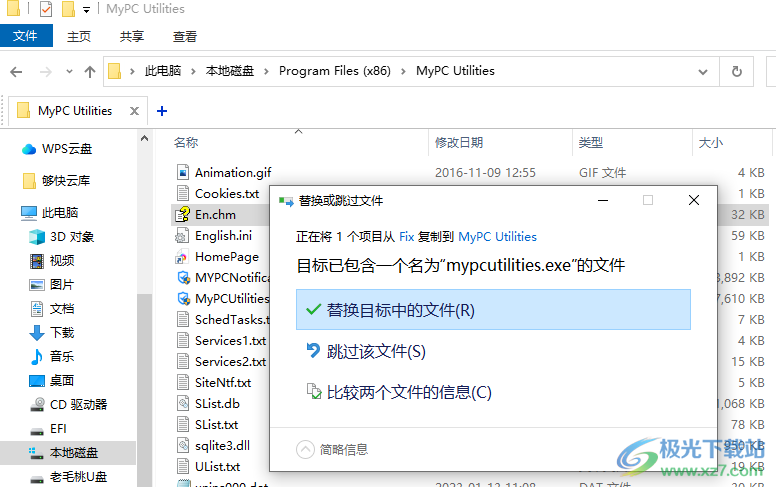This screenshot has width=776, height=487.
Task: Click MyPC Utilities destination link in dialog
Action: (x=497, y=237)
